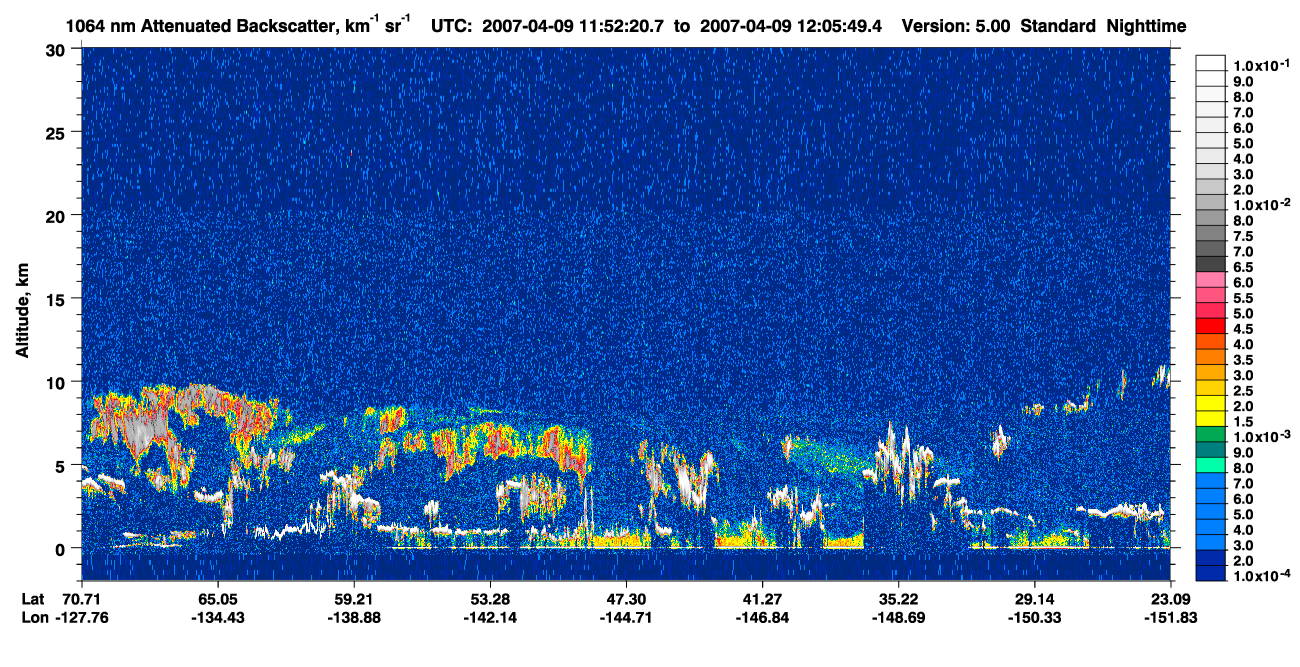Select the end time "2007-04-09 12:05:49.4"

tap(789, 26)
